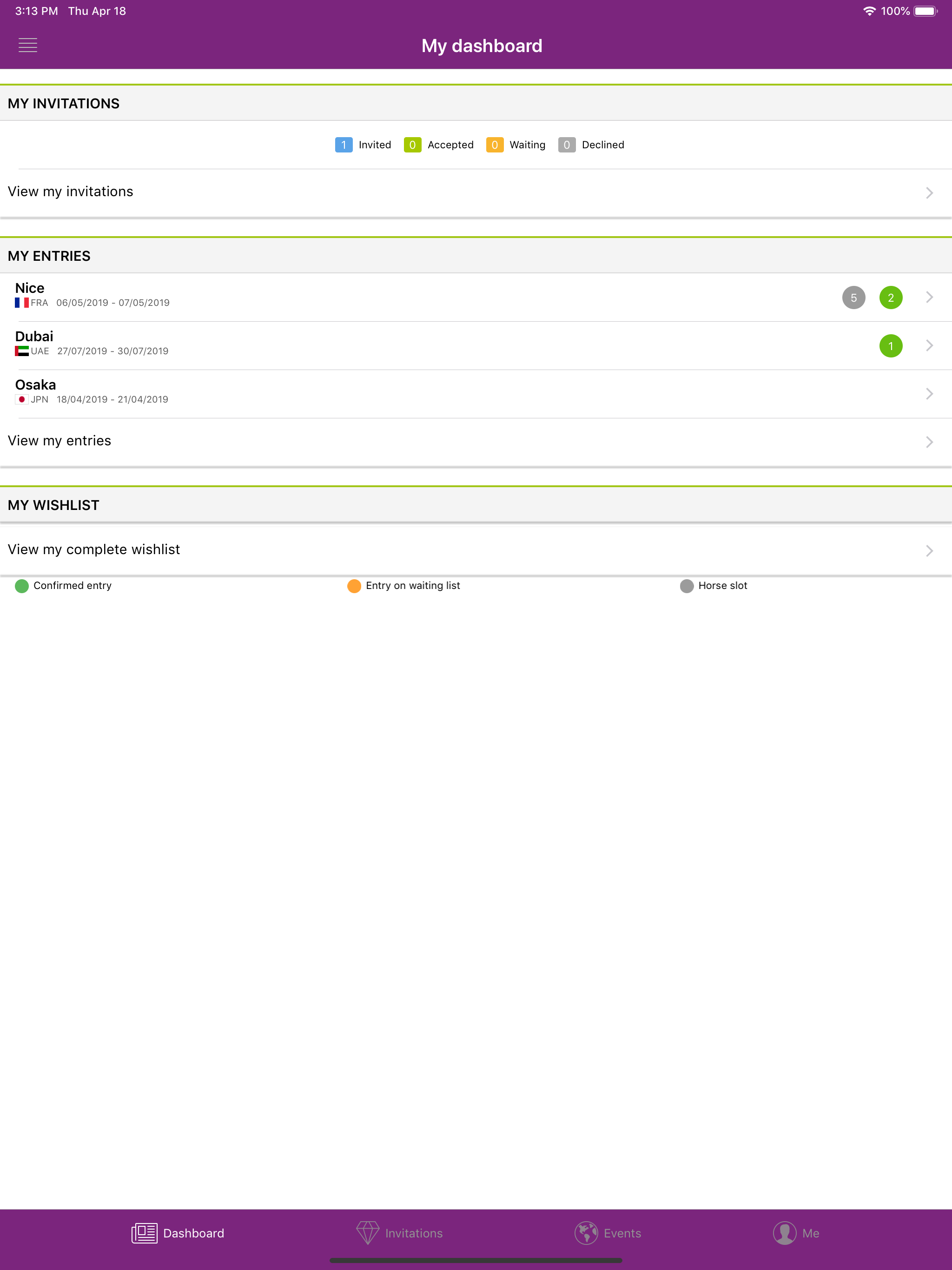The height and width of the screenshot is (1270, 952).
Task: Switch to the Invitations tab
Action: point(400,1233)
